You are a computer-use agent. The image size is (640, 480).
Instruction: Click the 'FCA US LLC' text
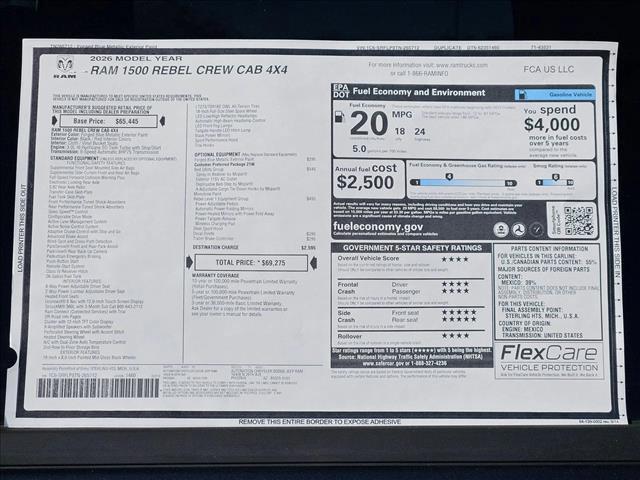(549, 69)
